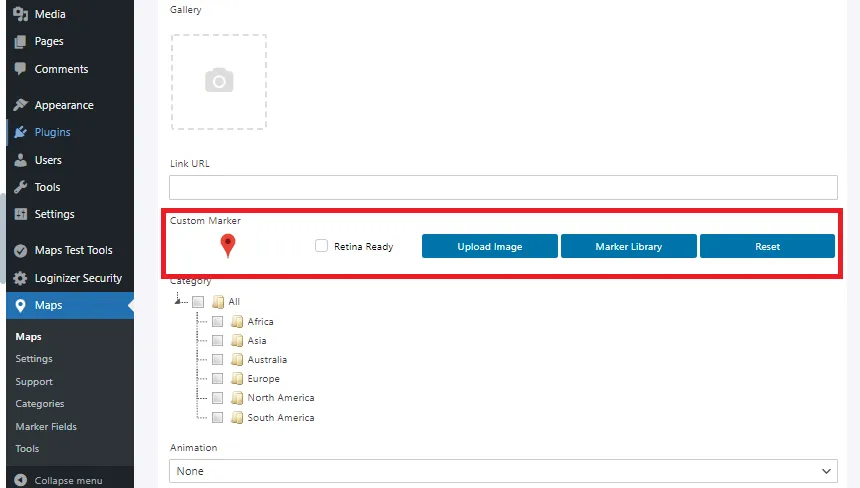Click the Plugins plug icon
The image size is (860, 488).
[20, 132]
